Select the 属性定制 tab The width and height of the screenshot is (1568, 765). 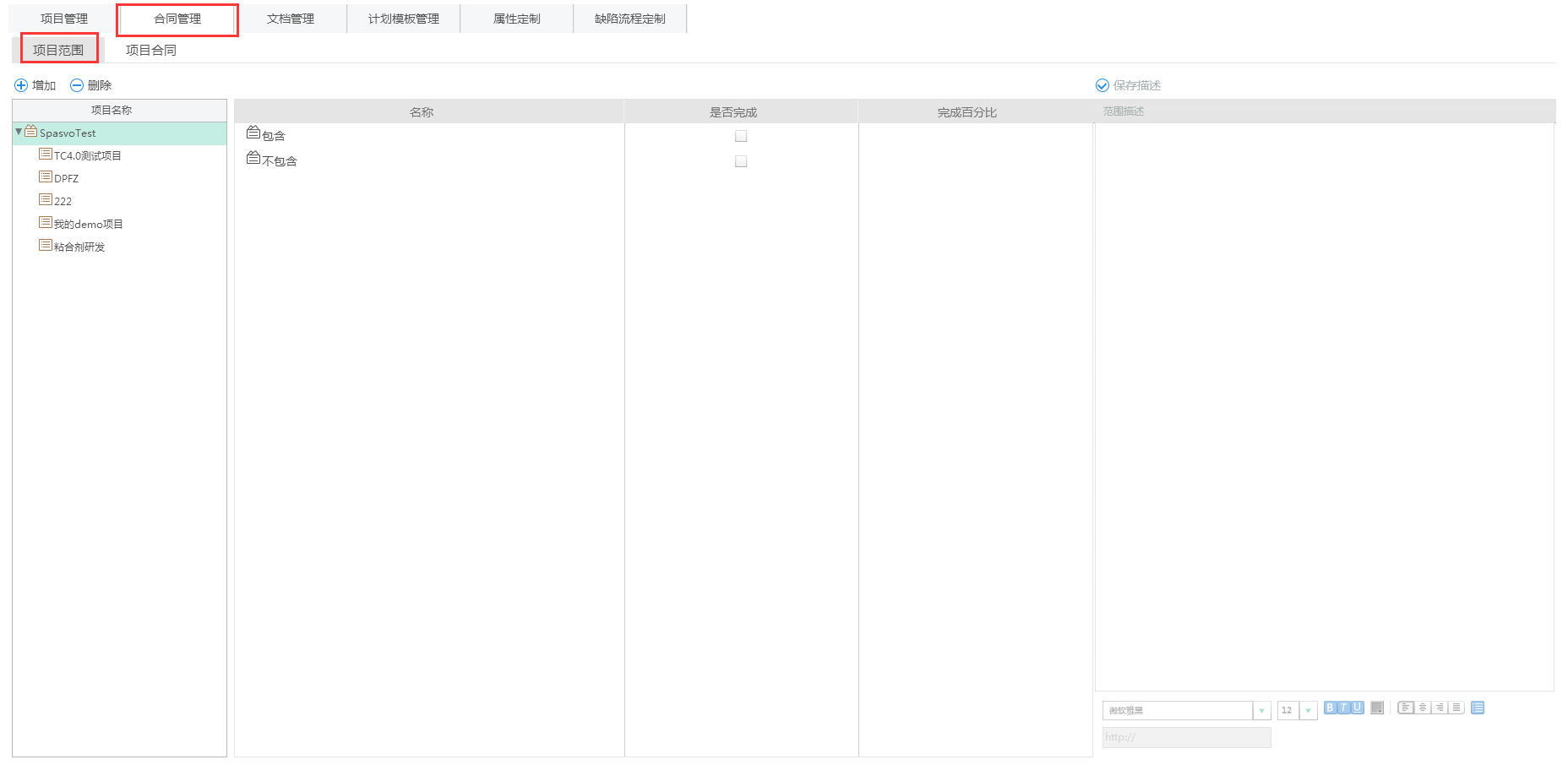(517, 19)
